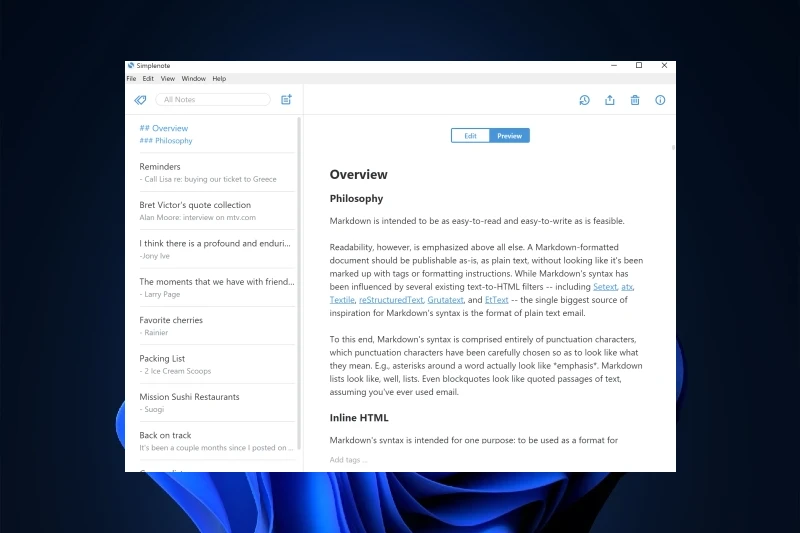Switch to Edit mode

coord(470,136)
